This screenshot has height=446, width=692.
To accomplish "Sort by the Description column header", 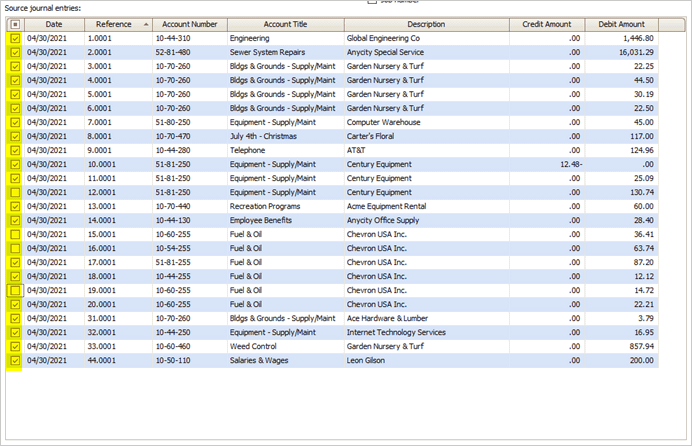I will pos(426,25).
